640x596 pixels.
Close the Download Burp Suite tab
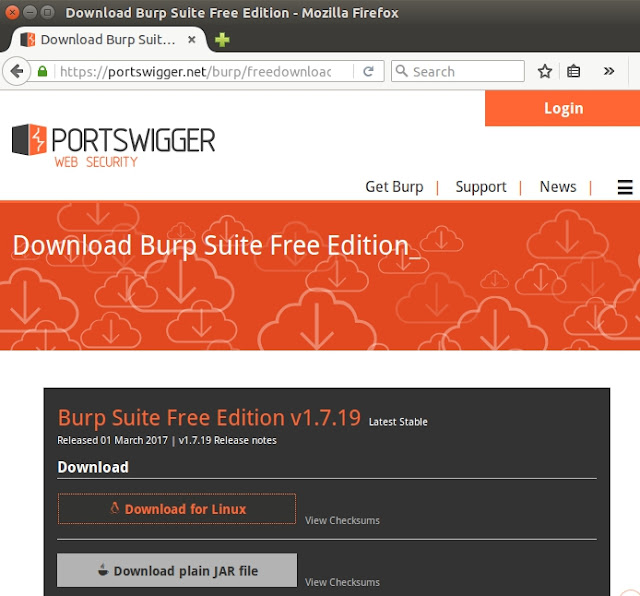click(x=191, y=40)
